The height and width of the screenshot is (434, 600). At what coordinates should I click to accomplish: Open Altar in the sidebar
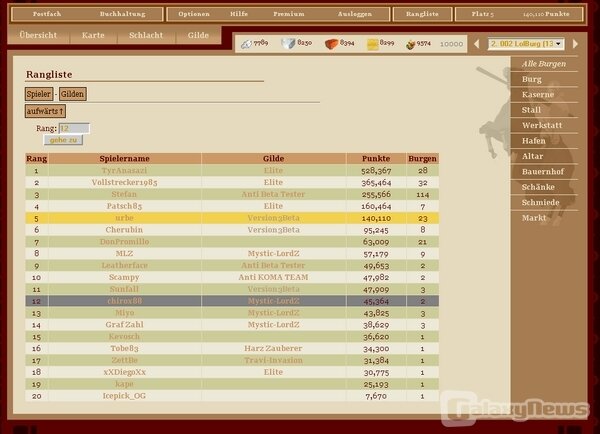532,156
